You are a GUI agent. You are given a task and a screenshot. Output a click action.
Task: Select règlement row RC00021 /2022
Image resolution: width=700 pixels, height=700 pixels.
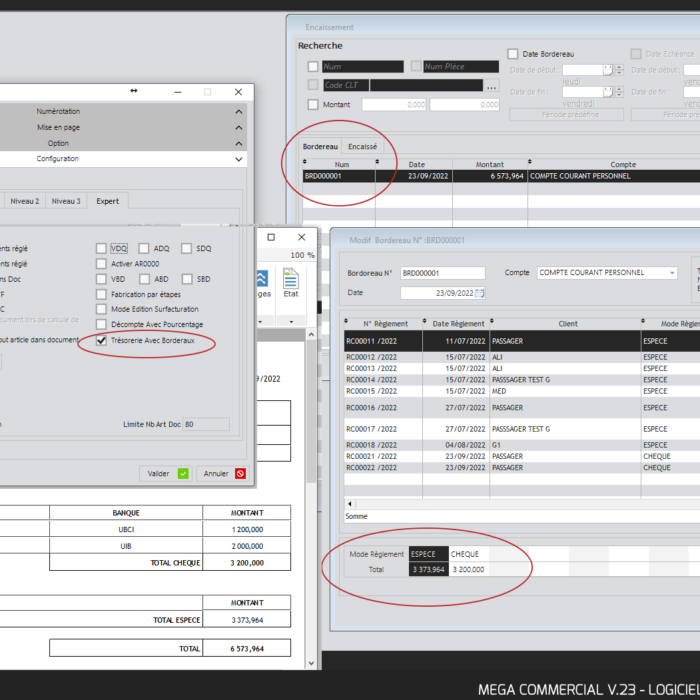(x=522, y=456)
